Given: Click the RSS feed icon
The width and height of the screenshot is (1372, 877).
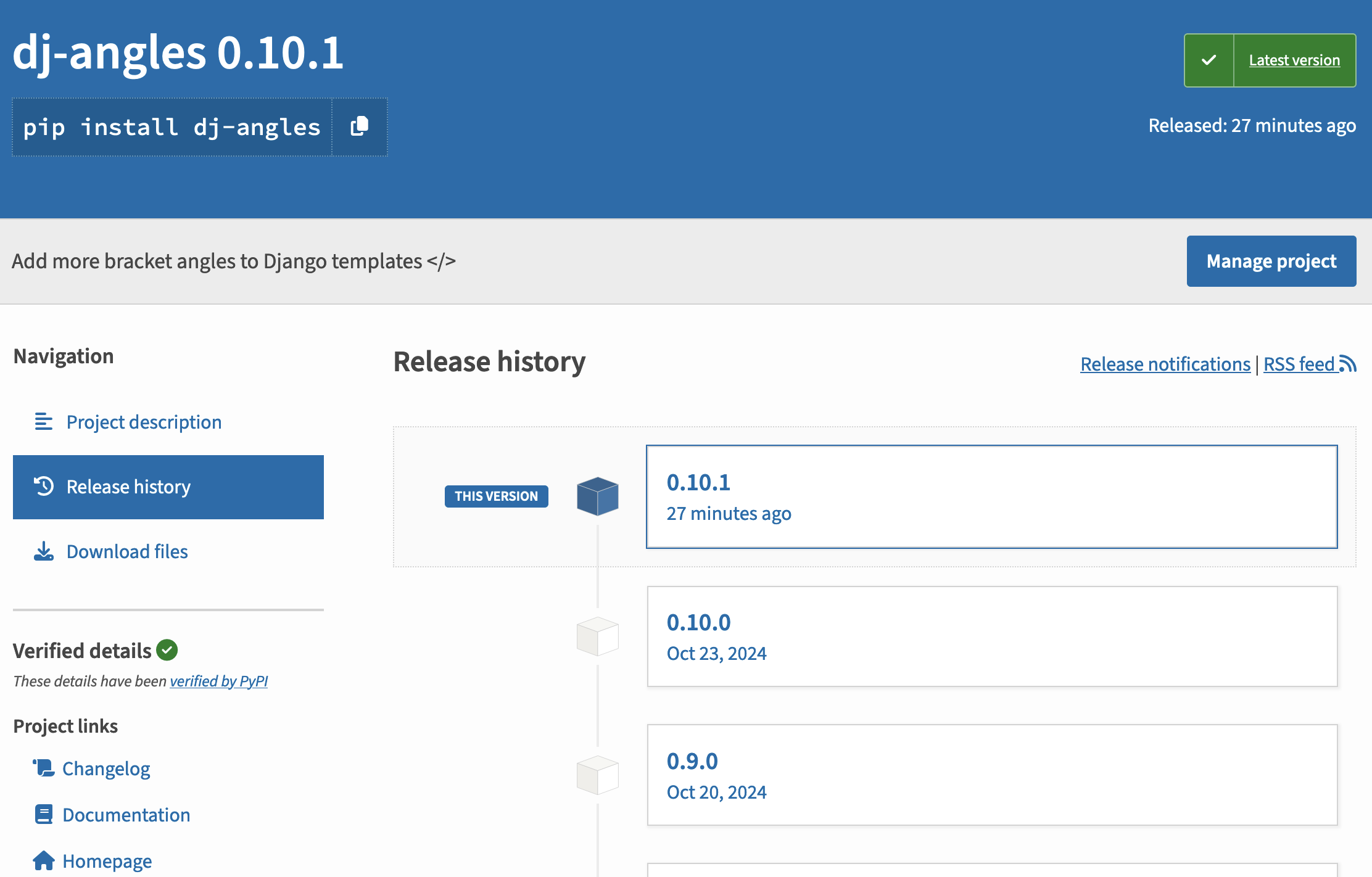Looking at the screenshot, I should pyautogui.click(x=1348, y=364).
